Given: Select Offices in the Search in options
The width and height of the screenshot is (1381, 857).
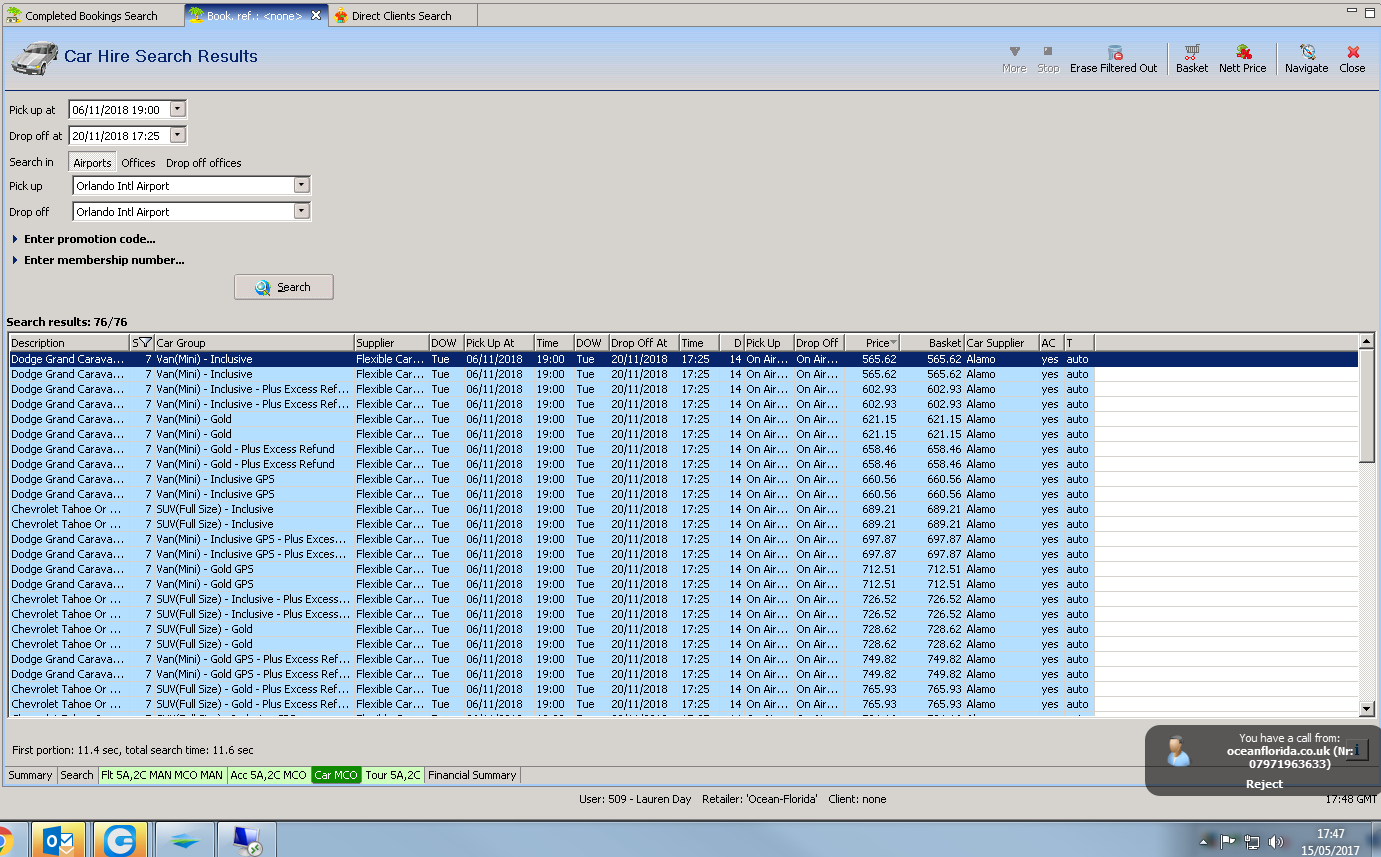Looking at the screenshot, I should [x=138, y=163].
